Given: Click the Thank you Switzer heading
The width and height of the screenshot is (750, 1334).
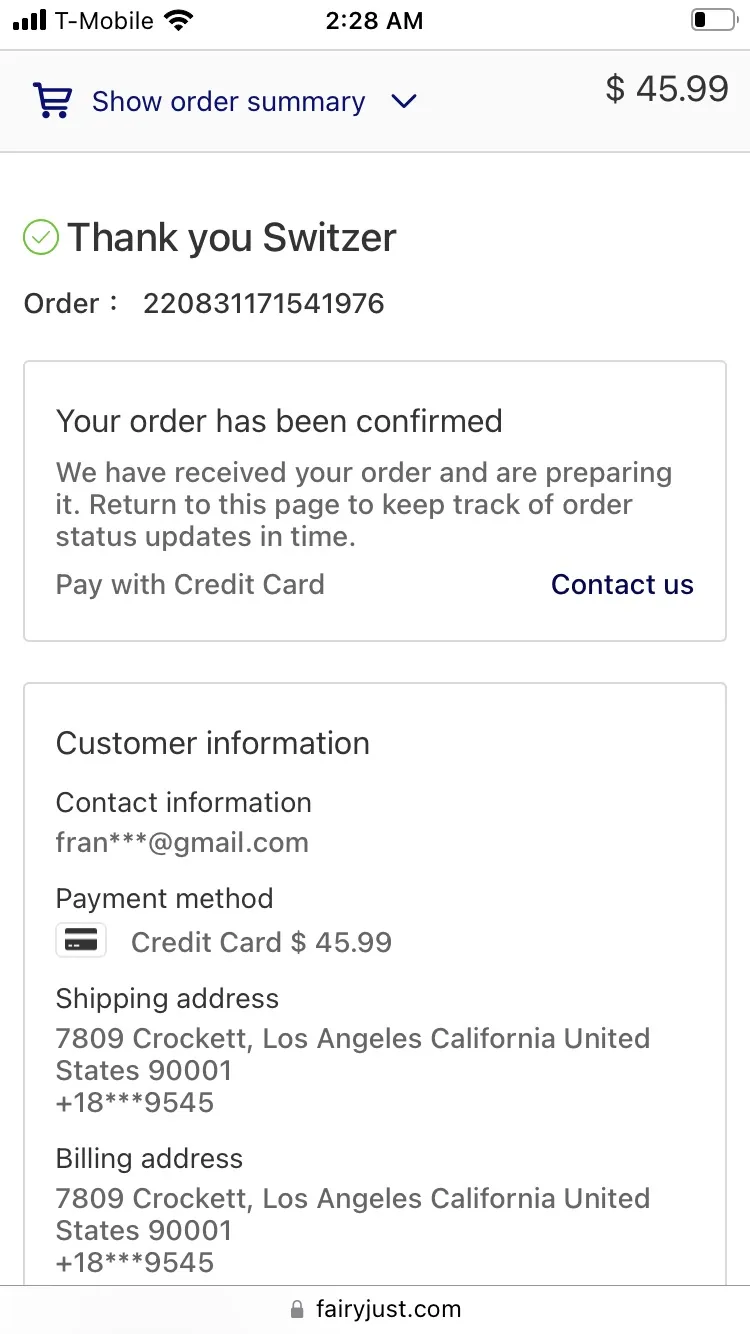Looking at the screenshot, I should click(x=232, y=238).
